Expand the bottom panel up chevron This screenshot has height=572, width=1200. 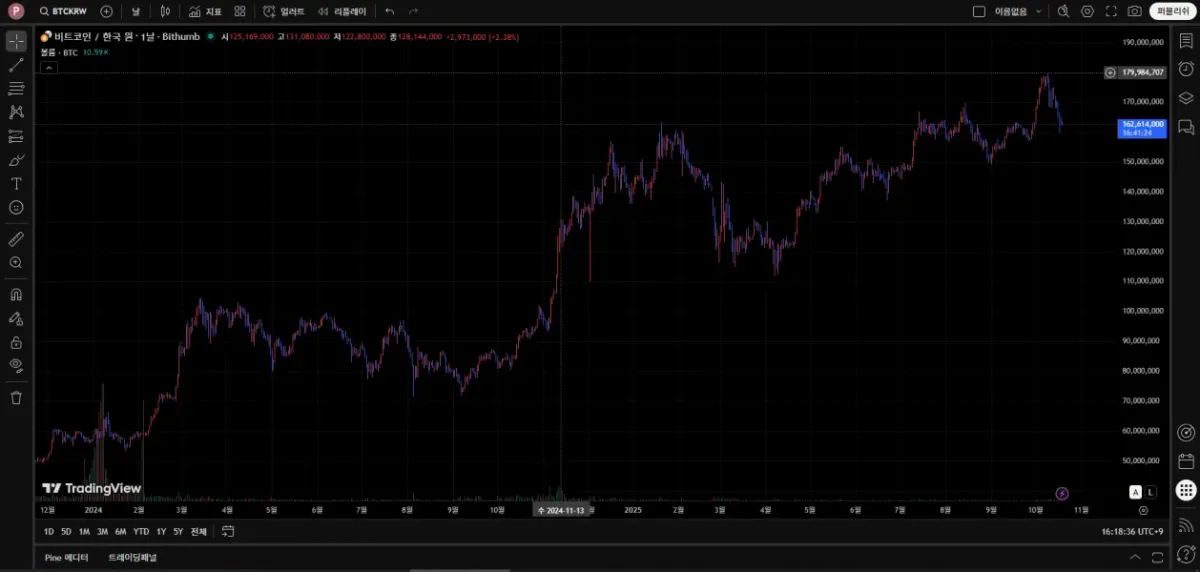[x=1135, y=557]
